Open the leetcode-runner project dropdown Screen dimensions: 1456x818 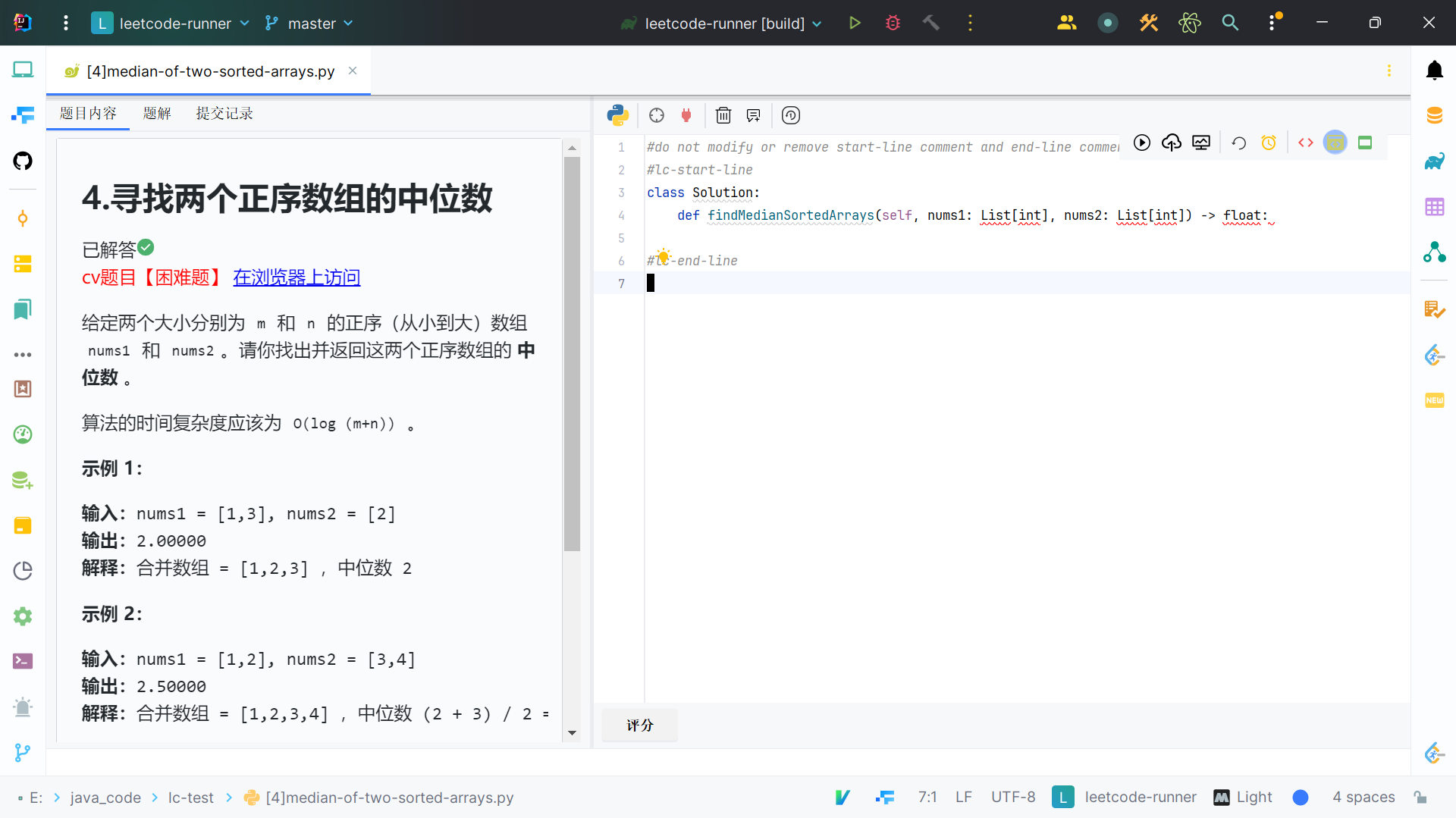click(170, 23)
